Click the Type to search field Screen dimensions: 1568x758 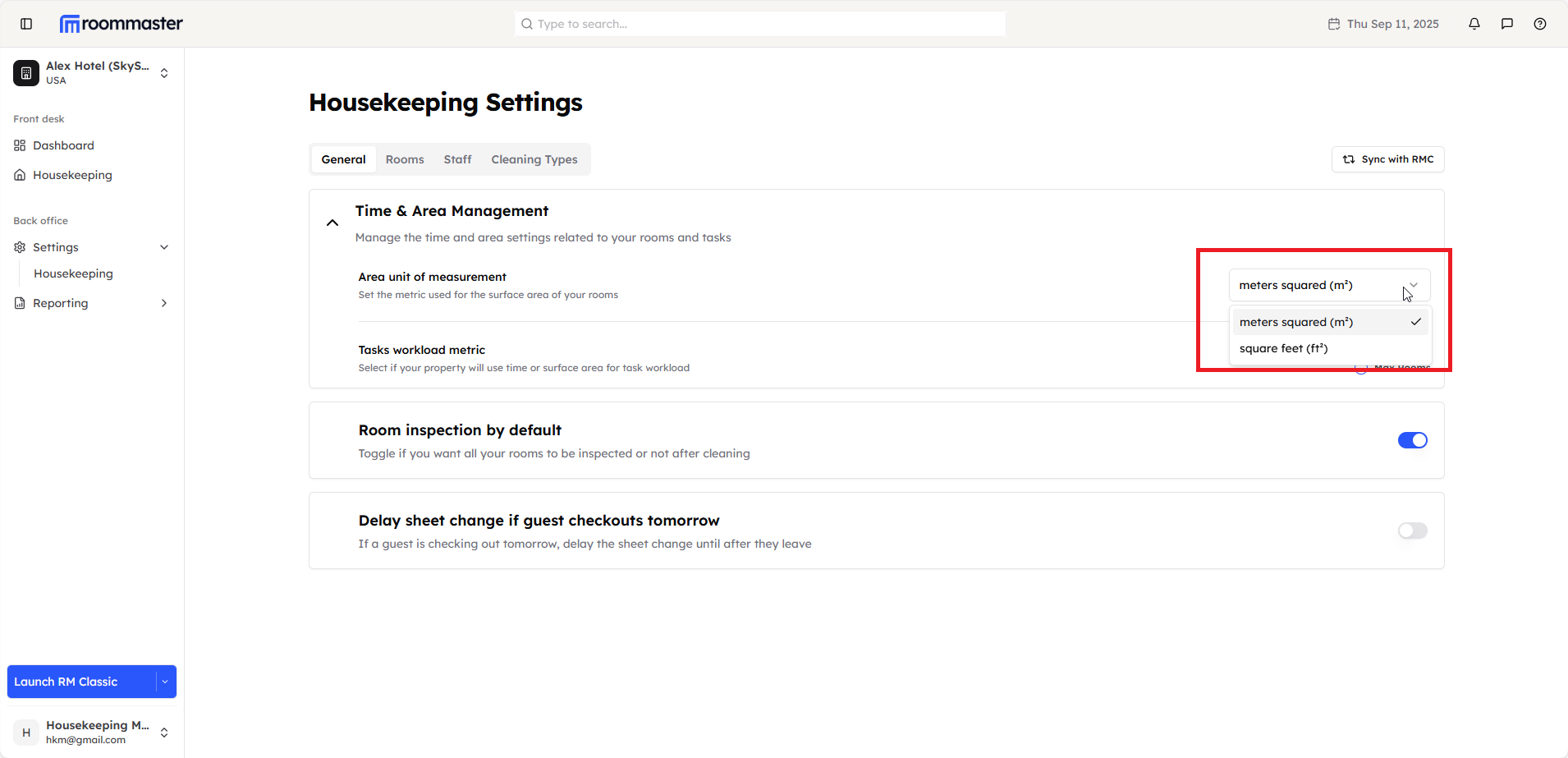click(x=759, y=24)
